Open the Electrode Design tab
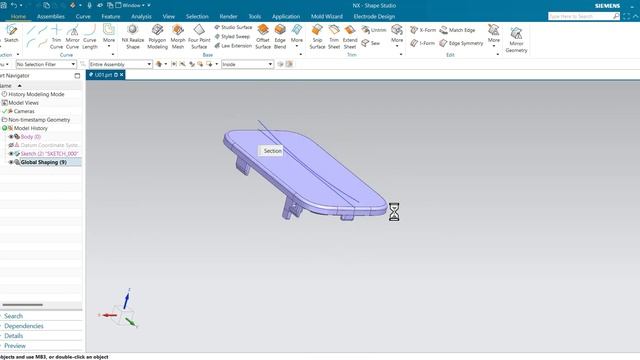The height and width of the screenshot is (360, 640). coord(374,16)
